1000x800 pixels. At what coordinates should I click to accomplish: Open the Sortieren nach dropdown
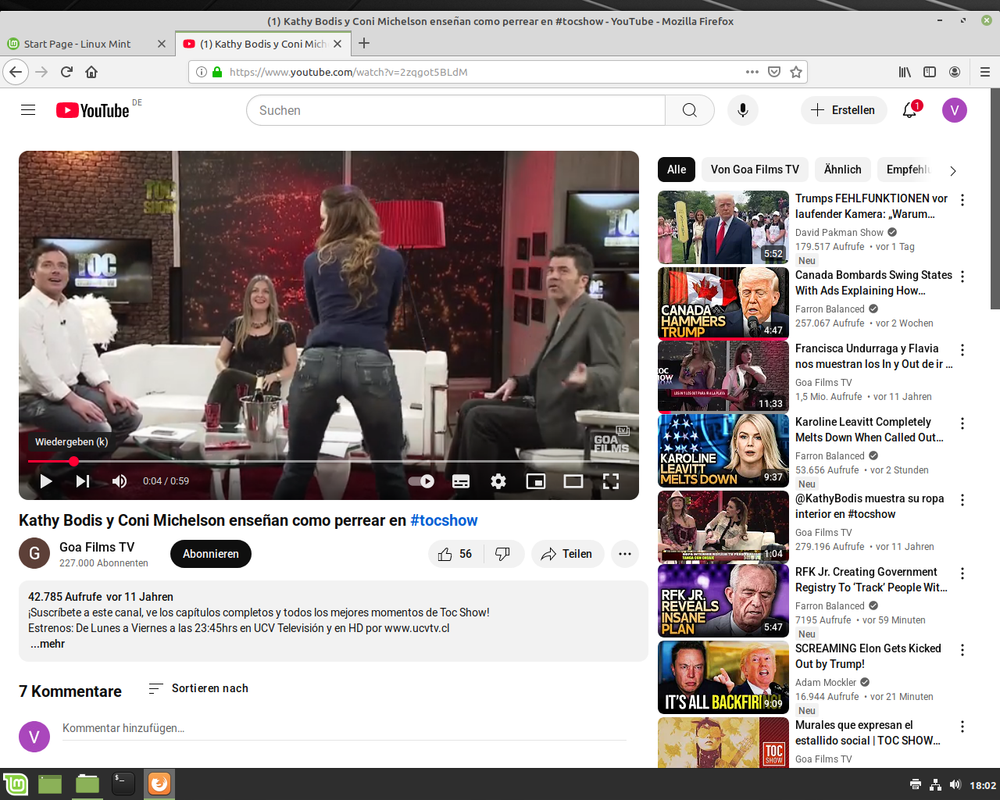(x=198, y=688)
